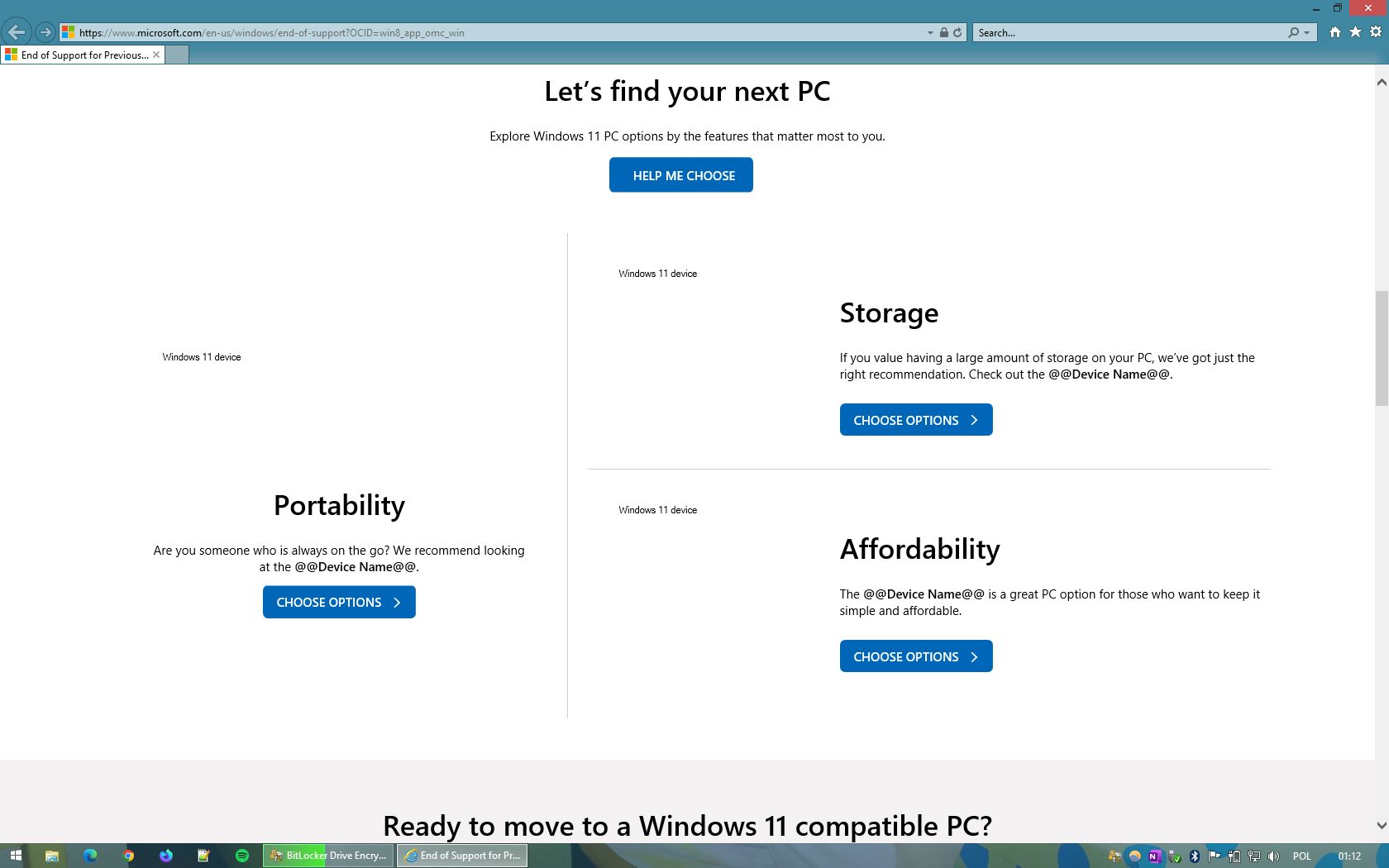
Task: Open File Explorer from the taskbar
Action: click(x=51, y=856)
